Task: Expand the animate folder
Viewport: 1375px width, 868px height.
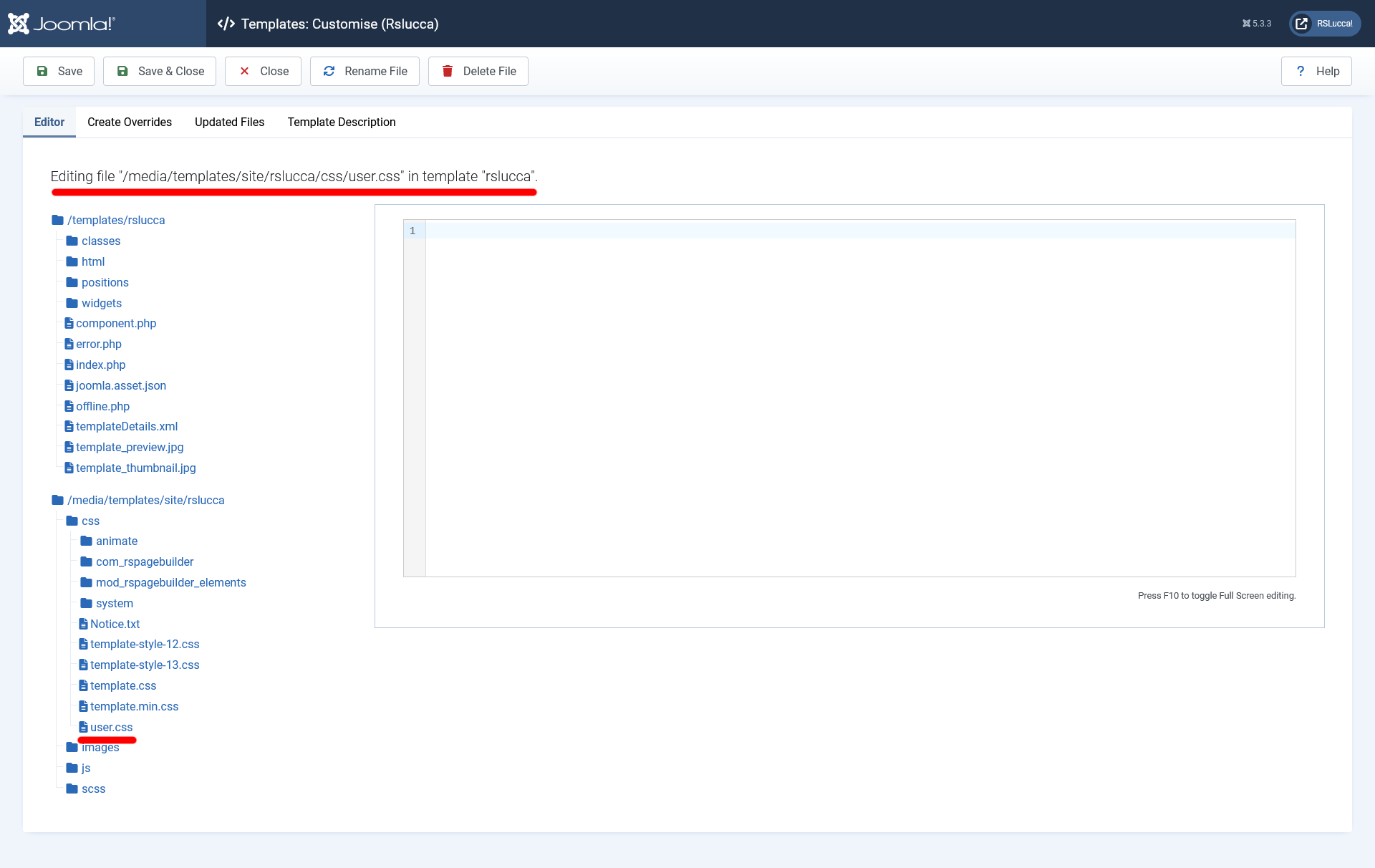Action: (116, 541)
